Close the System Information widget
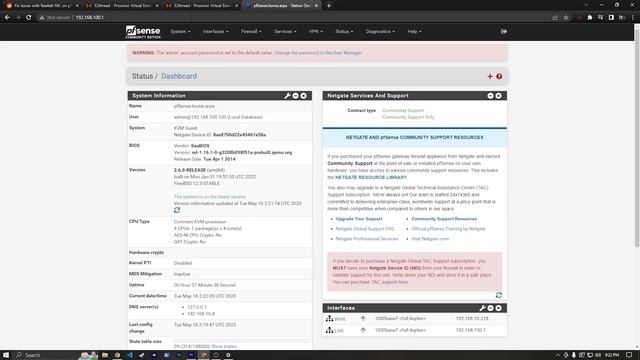Image resolution: width=640 pixels, height=360 pixels. pyautogui.click(x=303, y=96)
